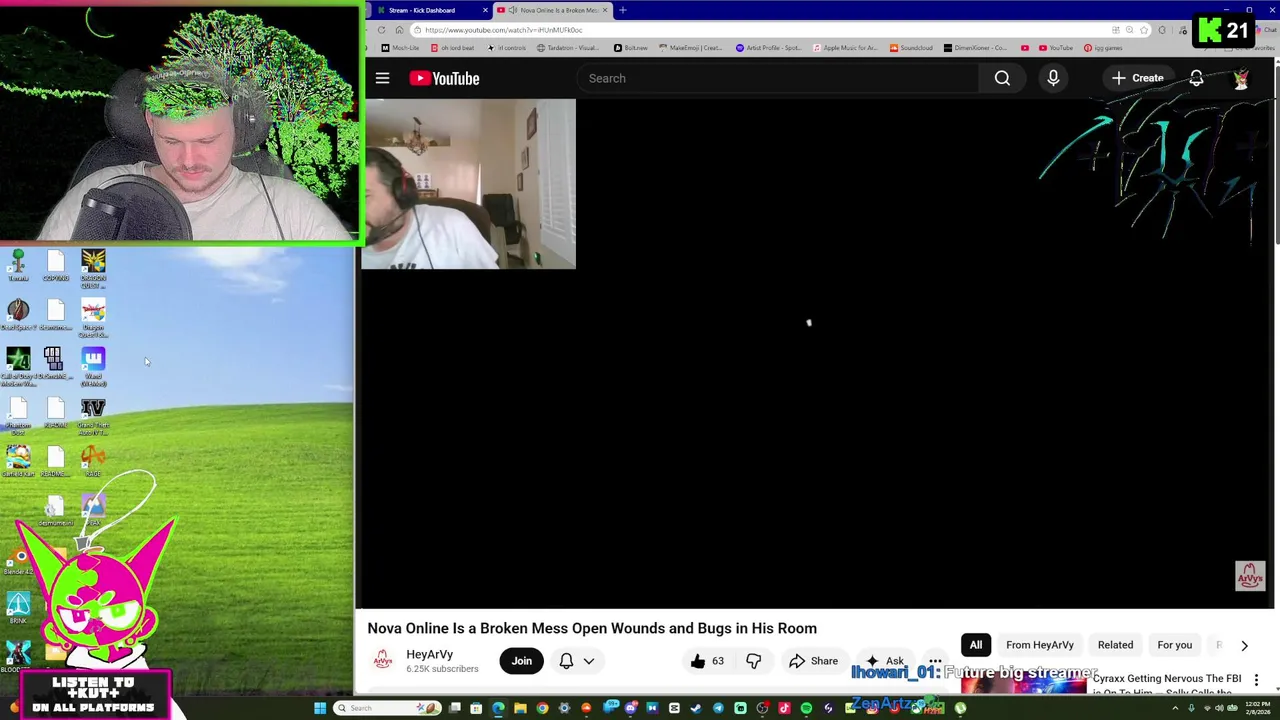Screen dimensions: 1280x720
Task: Go to the YouTube home logo
Action: pos(444,78)
